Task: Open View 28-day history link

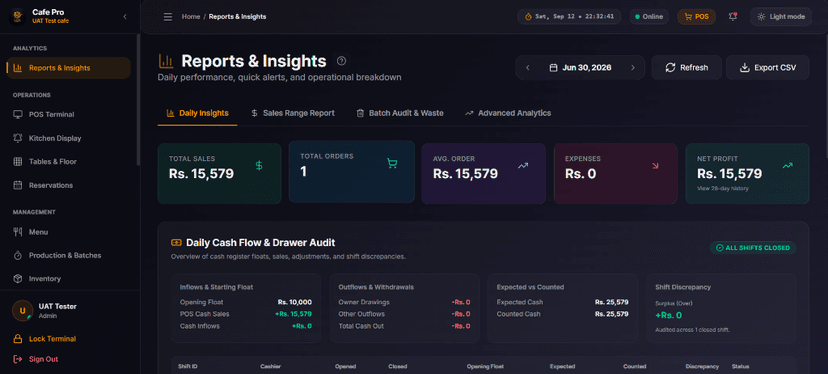Action: (x=722, y=189)
